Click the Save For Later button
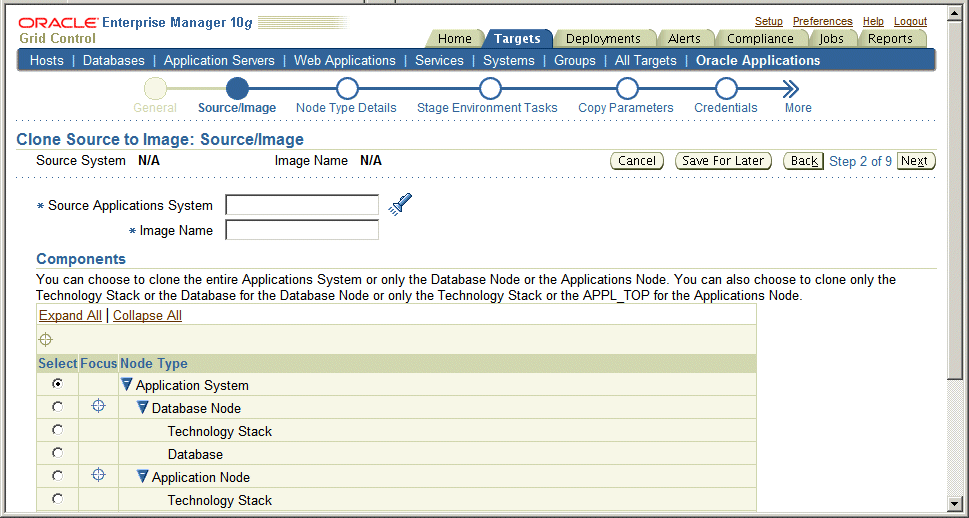The height and width of the screenshot is (518, 969). [723, 161]
